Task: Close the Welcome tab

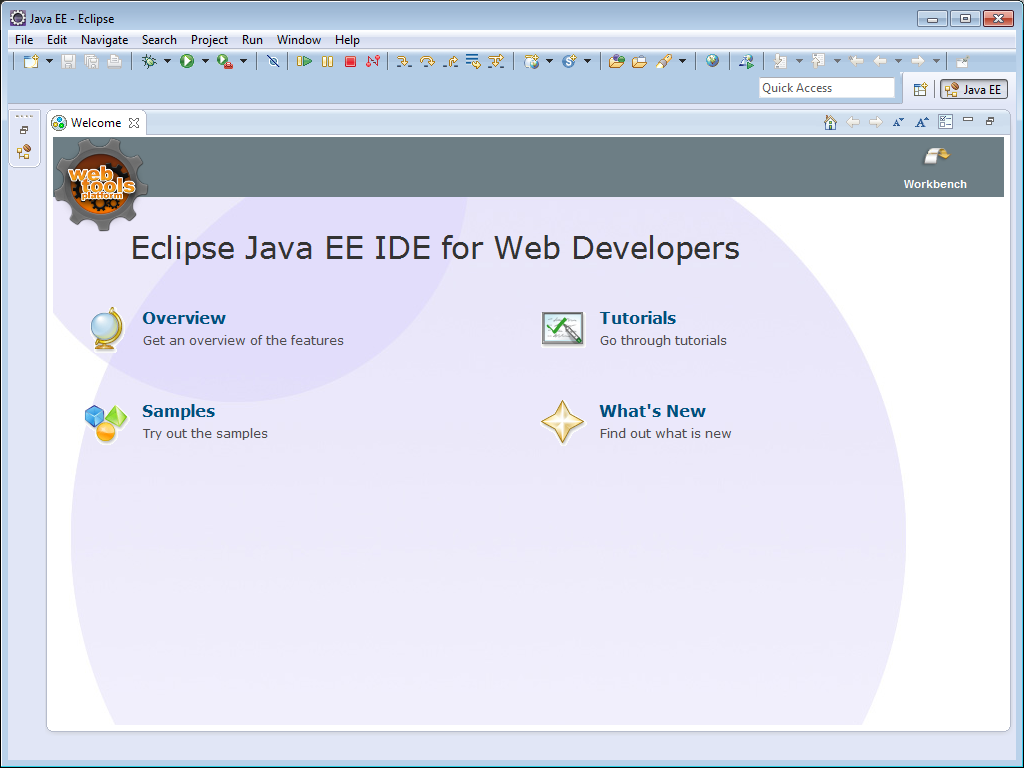Action: (134, 123)
